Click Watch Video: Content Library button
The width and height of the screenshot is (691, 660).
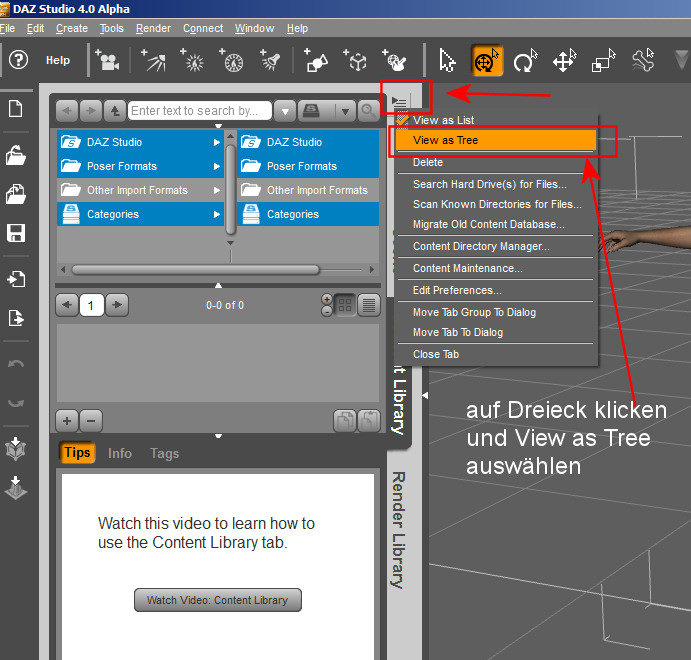tap(218, 600)
